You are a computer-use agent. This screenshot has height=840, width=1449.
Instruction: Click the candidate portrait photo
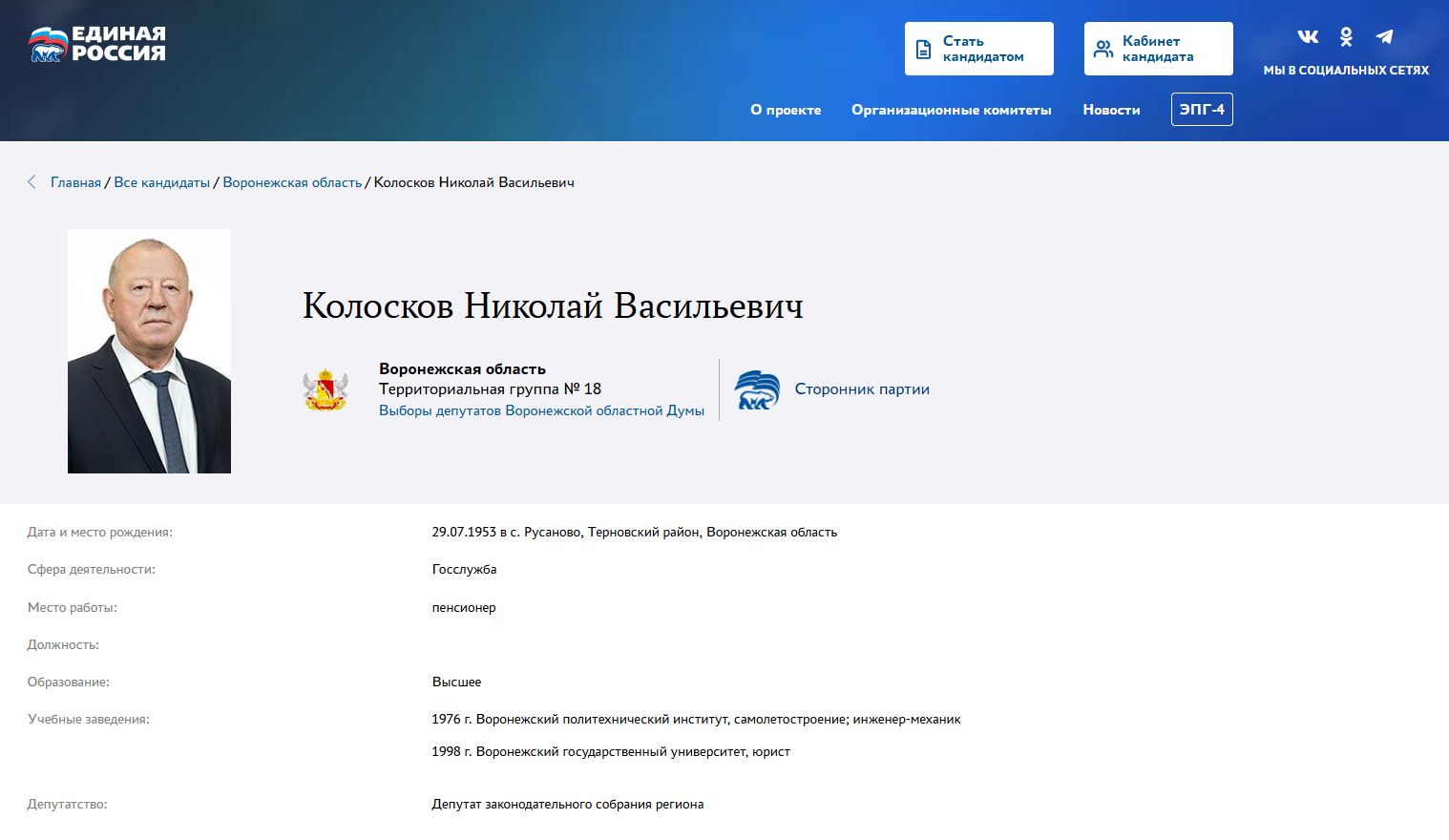[149, 351]
